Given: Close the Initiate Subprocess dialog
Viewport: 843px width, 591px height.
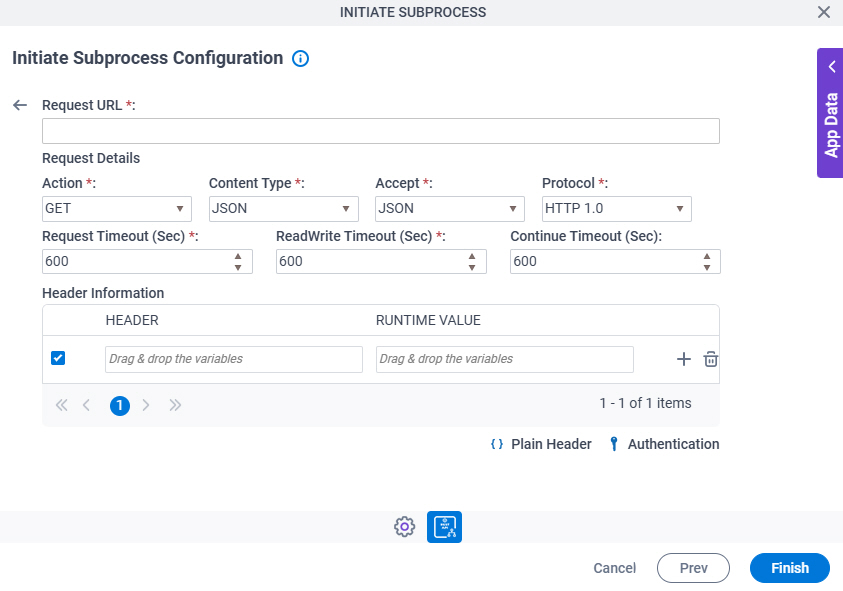Looking at the screenshot, I should click(824, 12).
